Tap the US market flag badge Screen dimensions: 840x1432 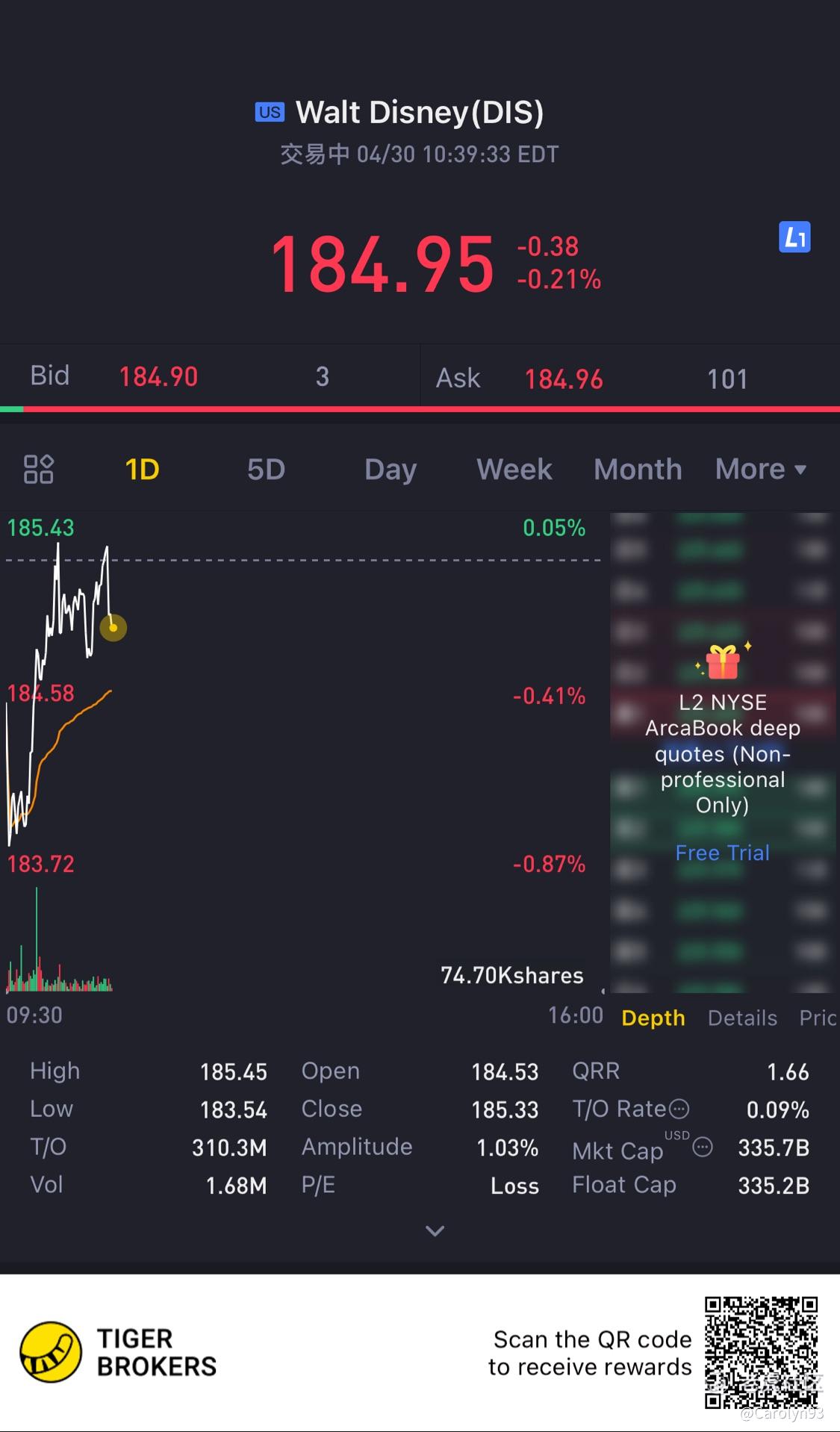point(270,112)
